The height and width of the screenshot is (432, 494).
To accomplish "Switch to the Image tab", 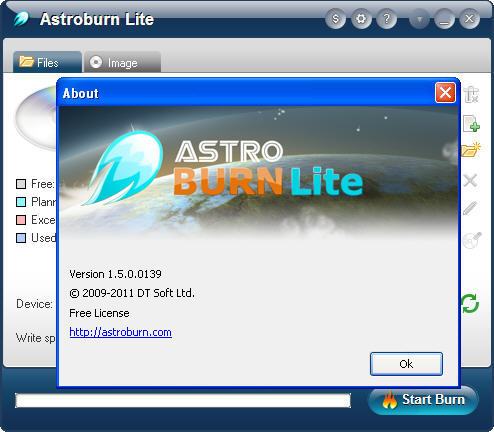I will [122, 62].
